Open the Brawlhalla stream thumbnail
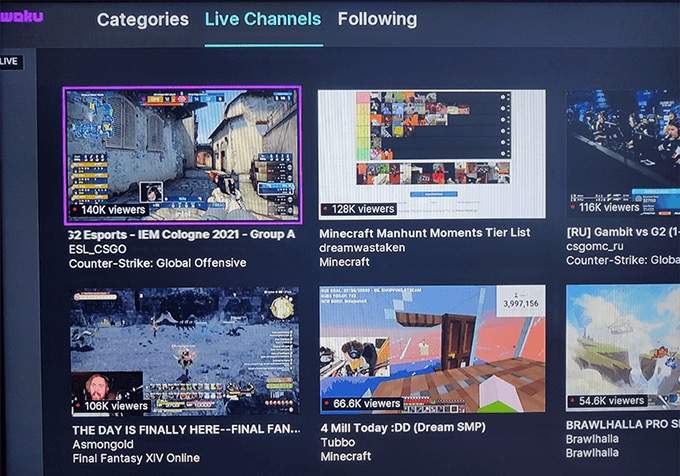This screenshot has height=476, width=680. [623, 347]
